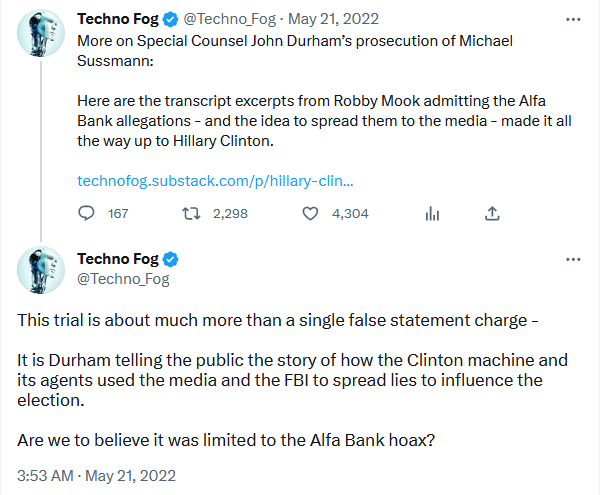Click the share upload icon
This screenshot has height=495, width=605.
coord(492,213)
